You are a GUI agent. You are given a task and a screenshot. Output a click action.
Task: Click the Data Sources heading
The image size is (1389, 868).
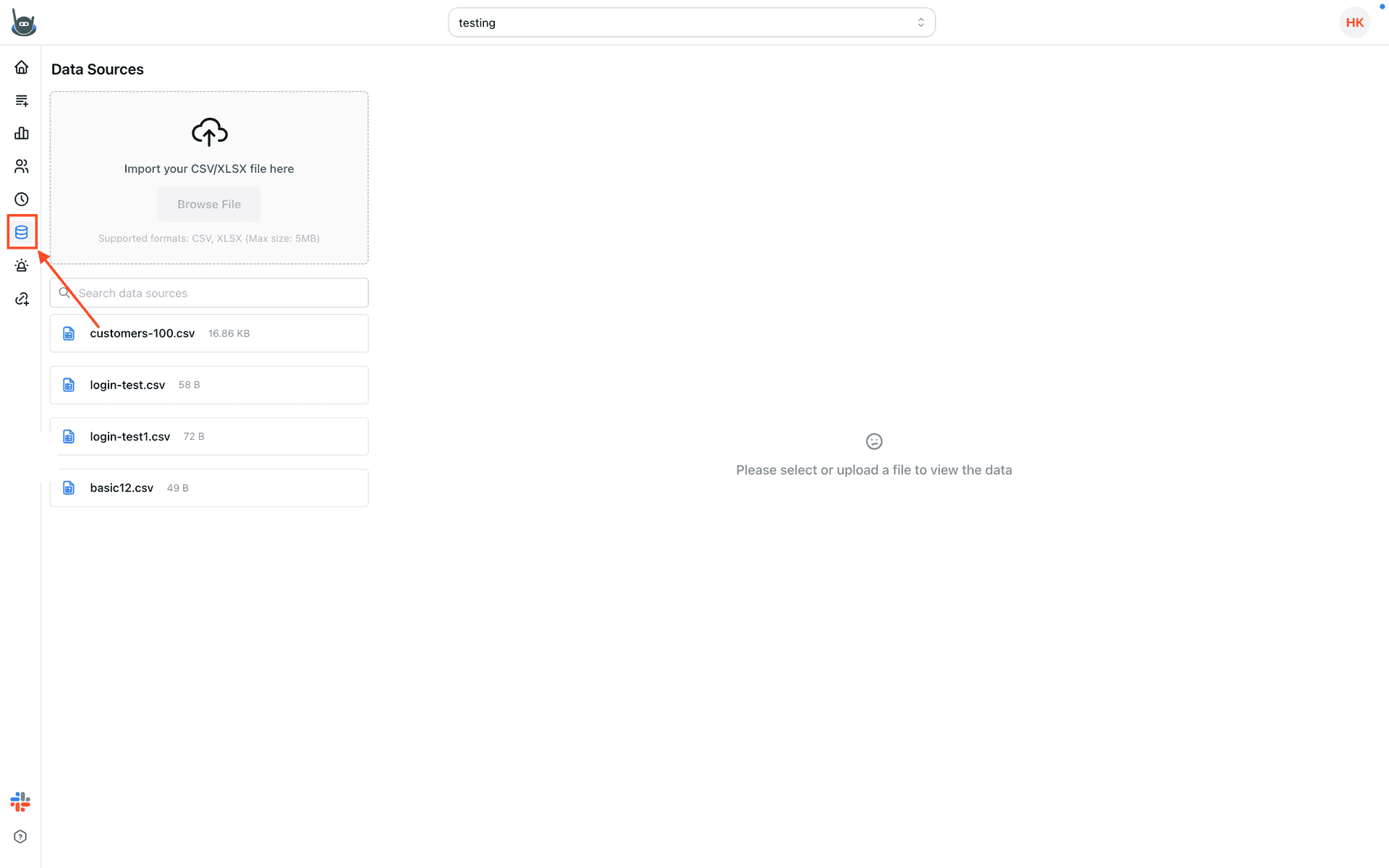point(98,69)
